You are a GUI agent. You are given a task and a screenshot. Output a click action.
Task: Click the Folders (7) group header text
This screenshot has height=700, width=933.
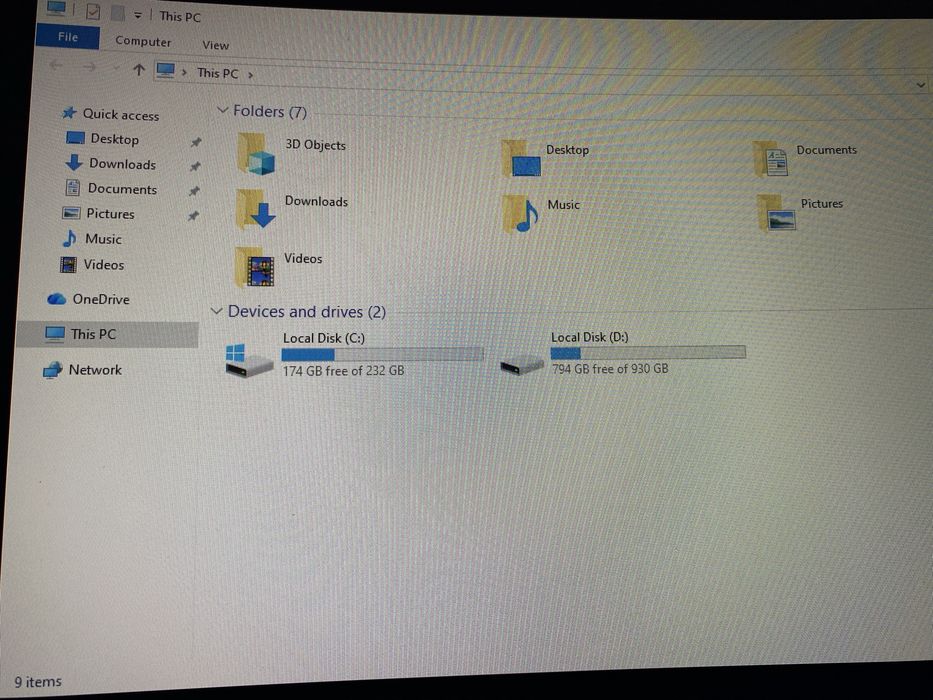pyautogui.click(x=270, y=111)
